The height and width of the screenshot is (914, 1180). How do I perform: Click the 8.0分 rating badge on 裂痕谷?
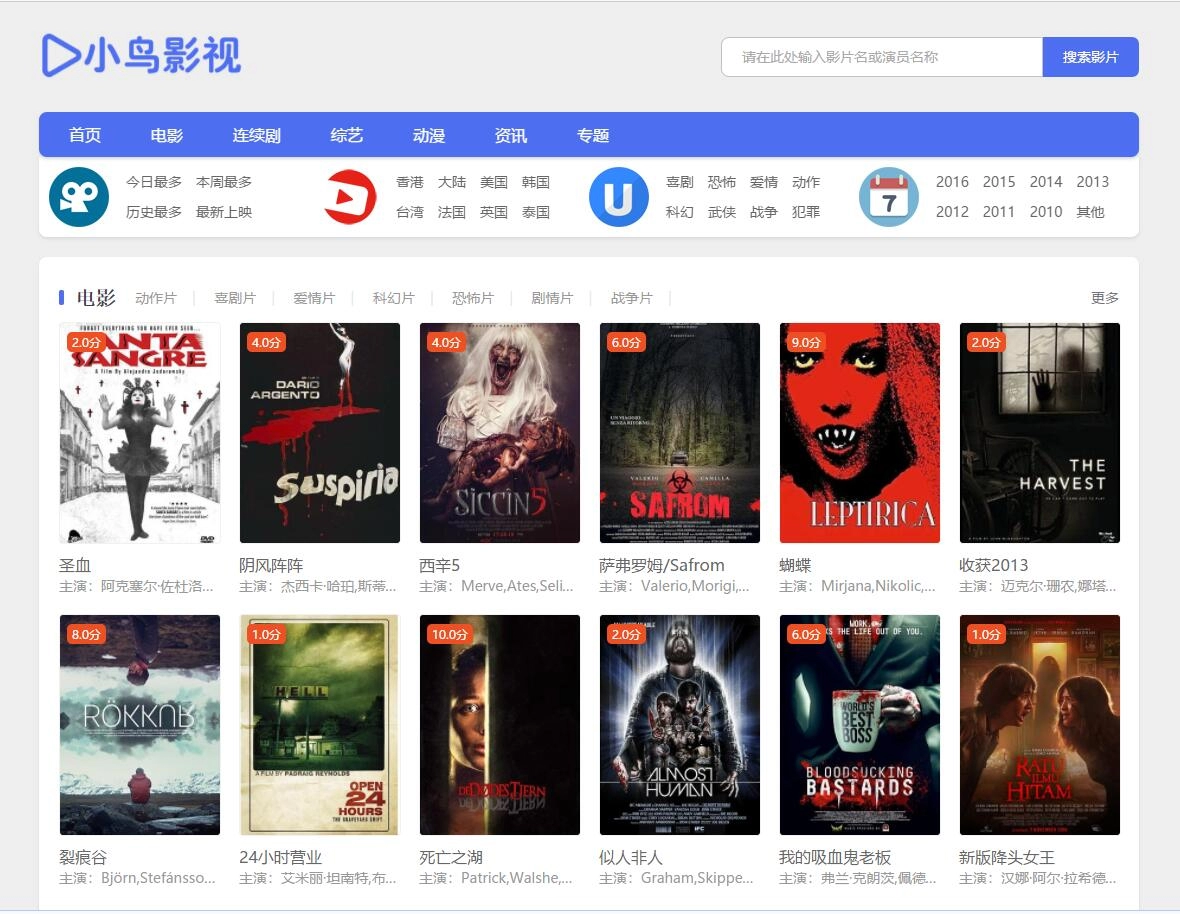[x=86, y=635]
